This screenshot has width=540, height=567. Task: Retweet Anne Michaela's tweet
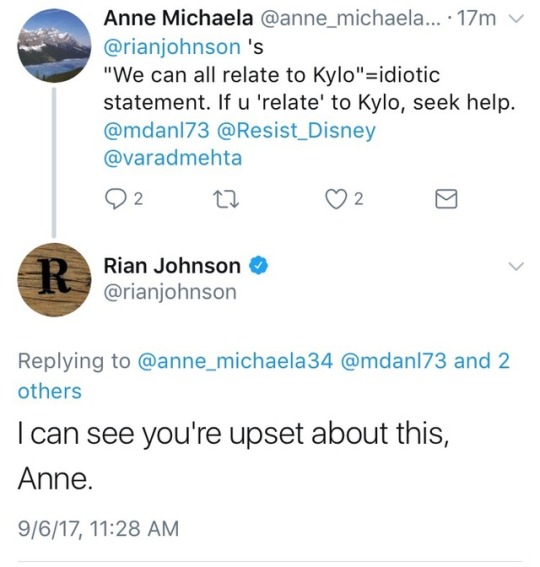tap(226, 200)
